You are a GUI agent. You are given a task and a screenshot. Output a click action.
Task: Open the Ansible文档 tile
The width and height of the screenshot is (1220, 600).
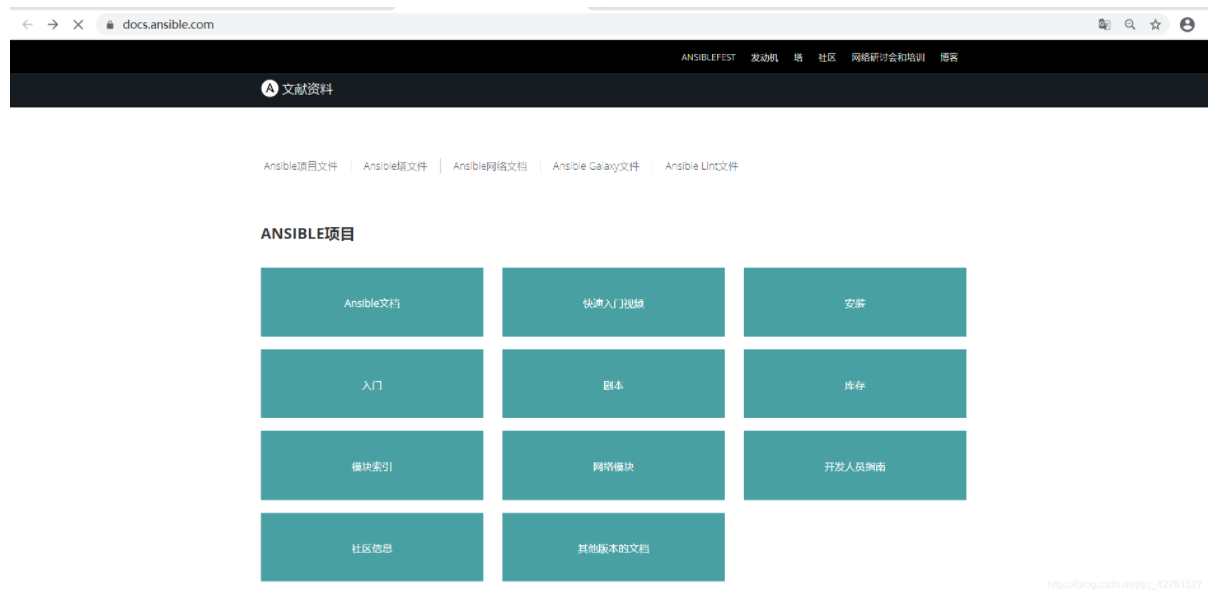(x=372, y=302)
